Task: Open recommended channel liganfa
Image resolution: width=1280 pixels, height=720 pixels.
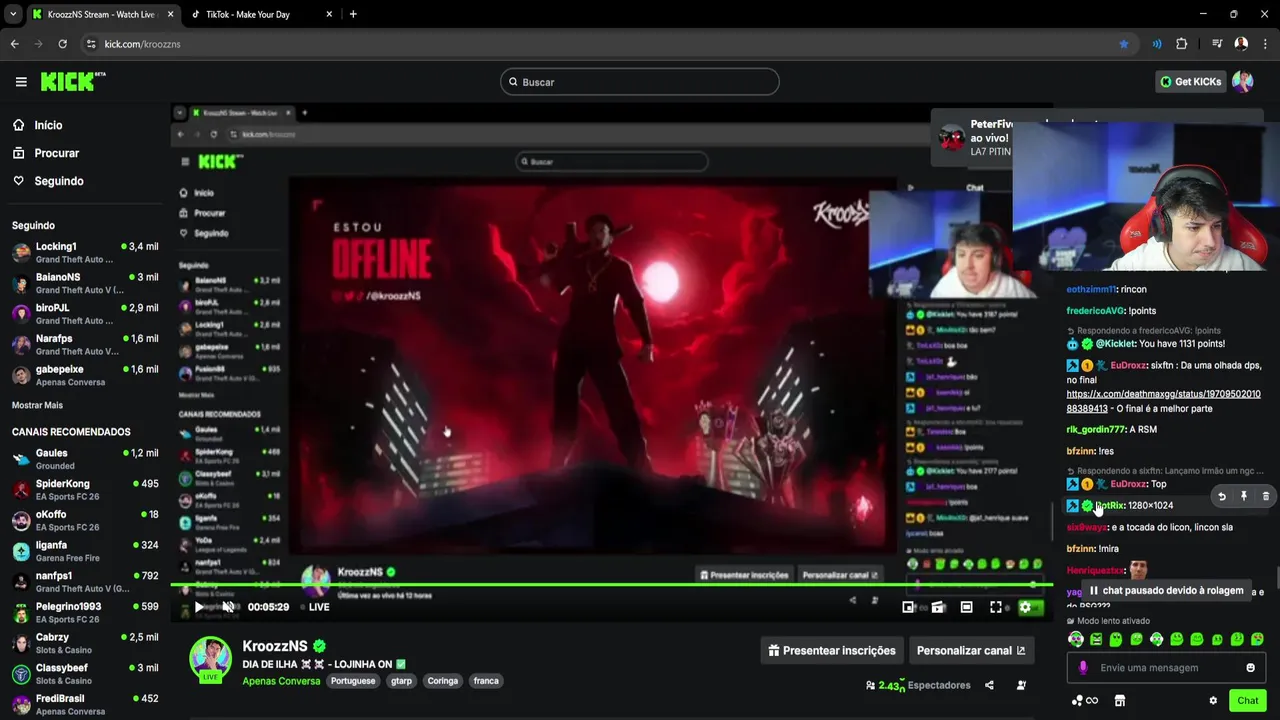Action: tap(84, 551)
